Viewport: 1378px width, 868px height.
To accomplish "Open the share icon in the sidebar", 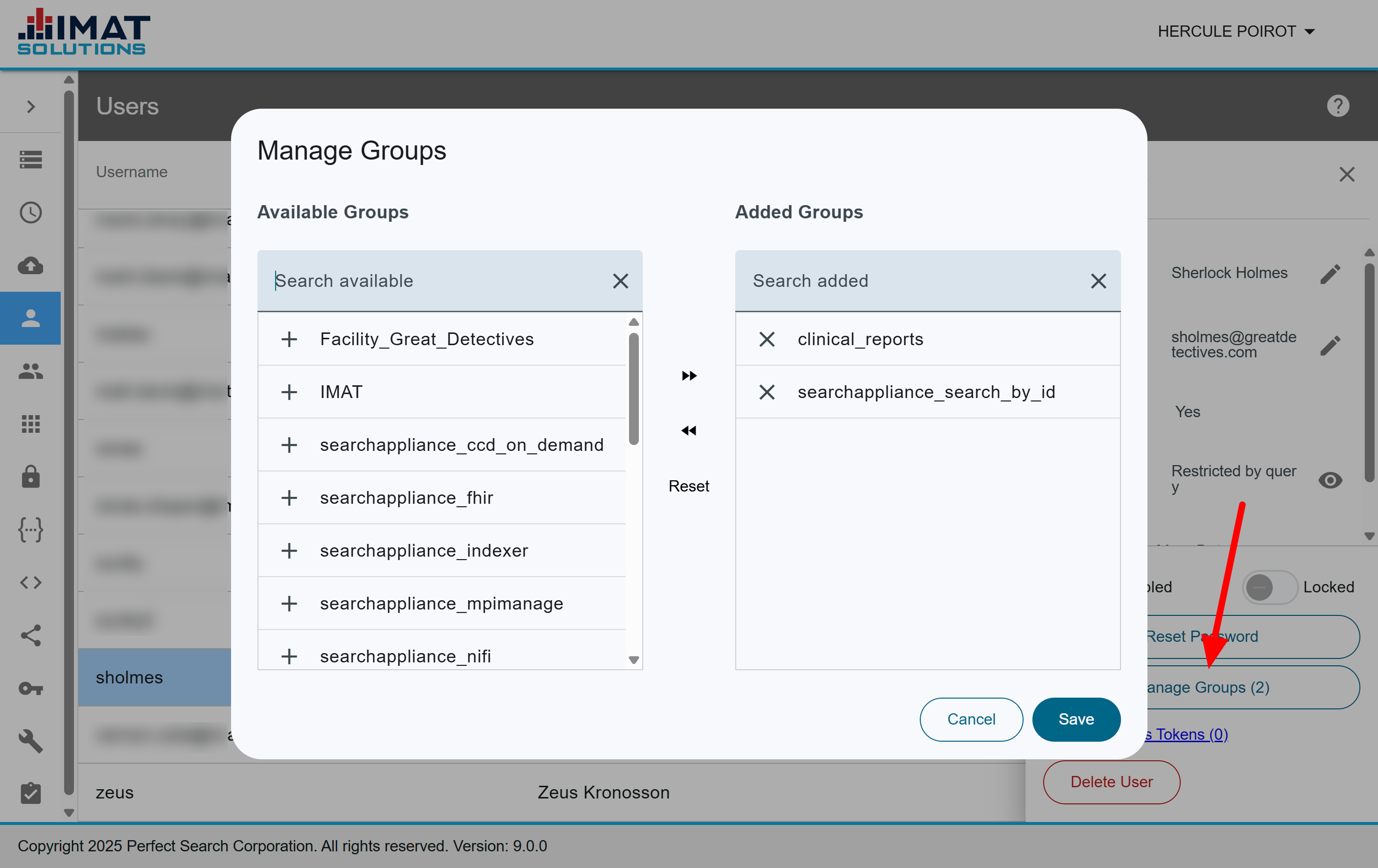I will point(31,635).
